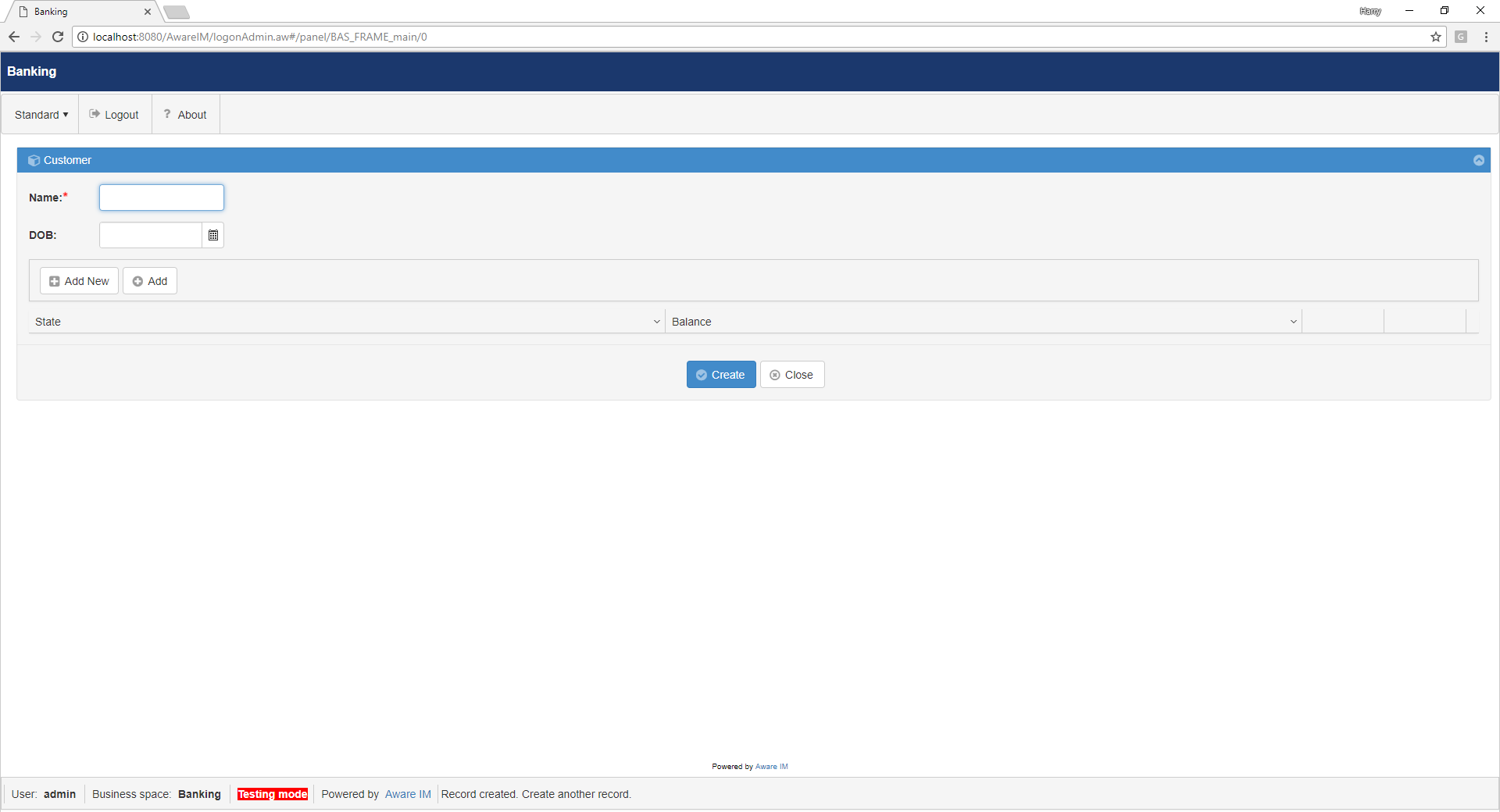Open the Balance column dropdown arrow
The image size is (1500, 812).
[1294, 322]
